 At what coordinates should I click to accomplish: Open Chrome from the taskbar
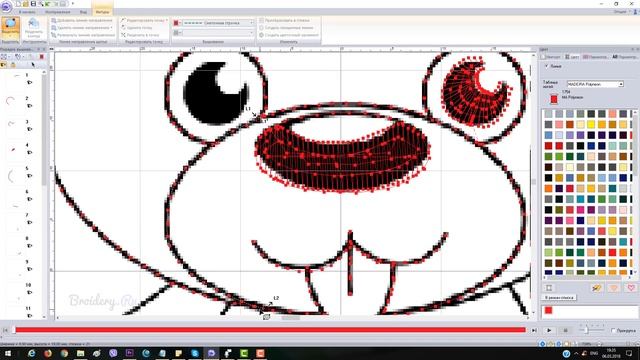click(64, 353)
